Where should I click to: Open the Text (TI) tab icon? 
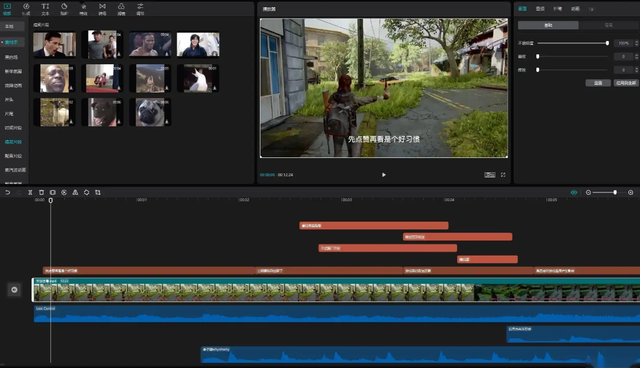click(45, 7)
